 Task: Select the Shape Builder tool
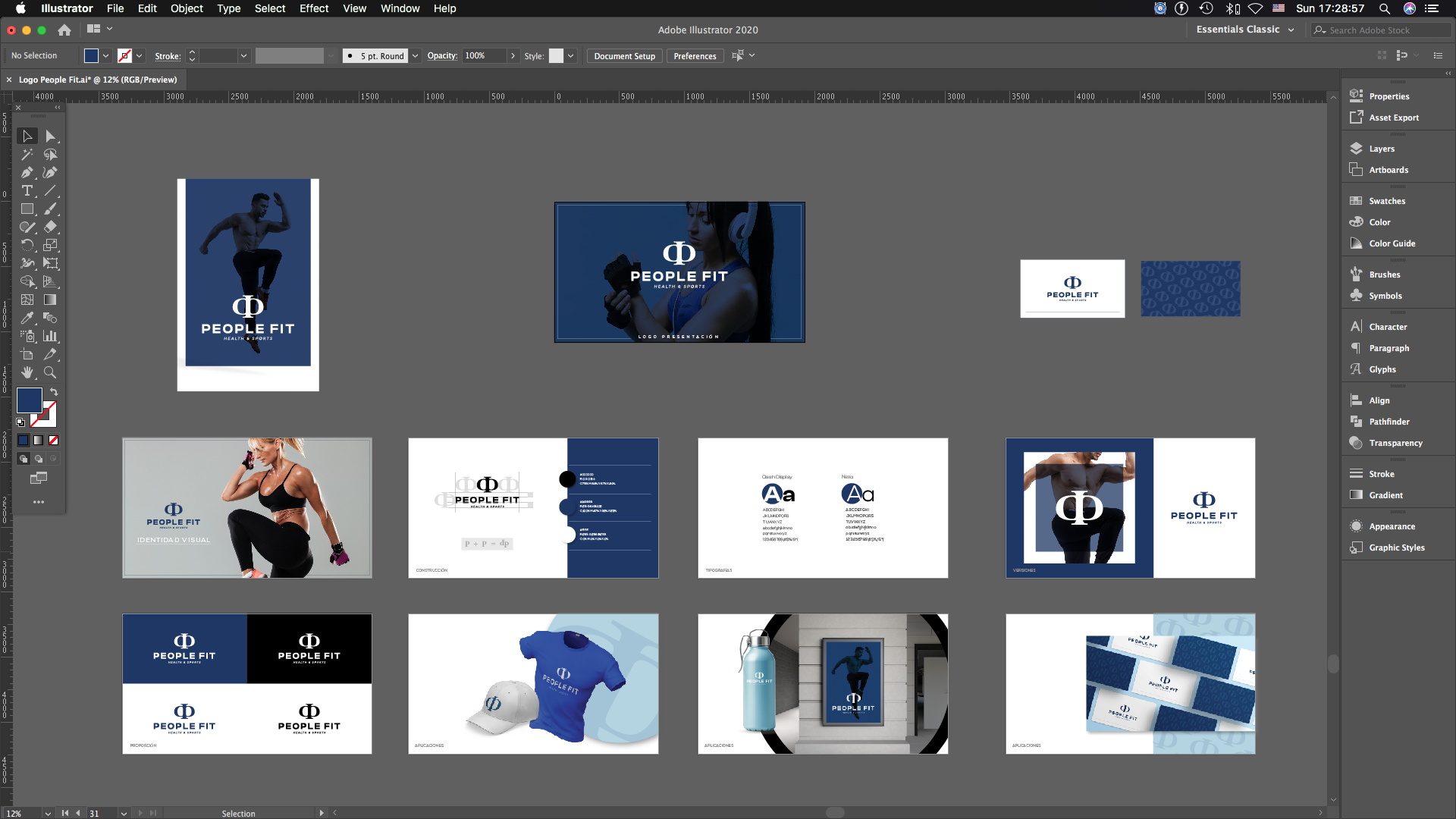27,282
